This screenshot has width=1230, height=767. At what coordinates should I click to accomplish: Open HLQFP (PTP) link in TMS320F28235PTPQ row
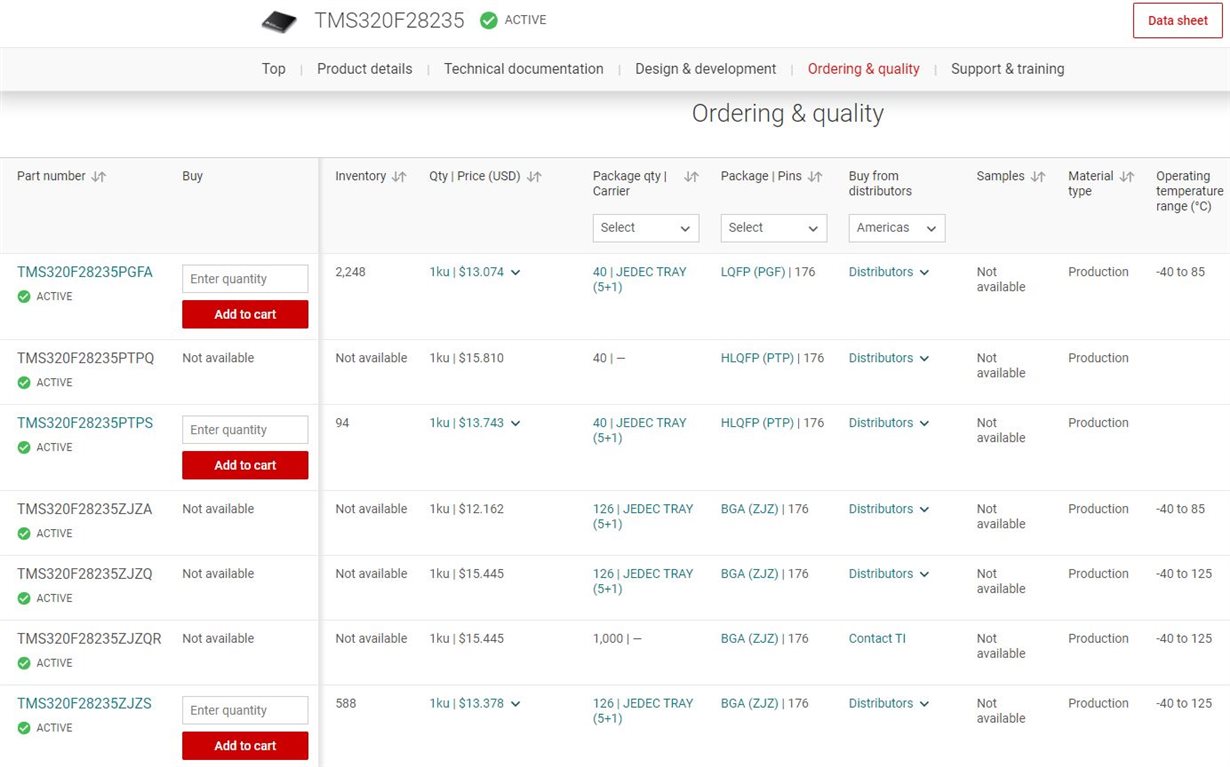757,358
